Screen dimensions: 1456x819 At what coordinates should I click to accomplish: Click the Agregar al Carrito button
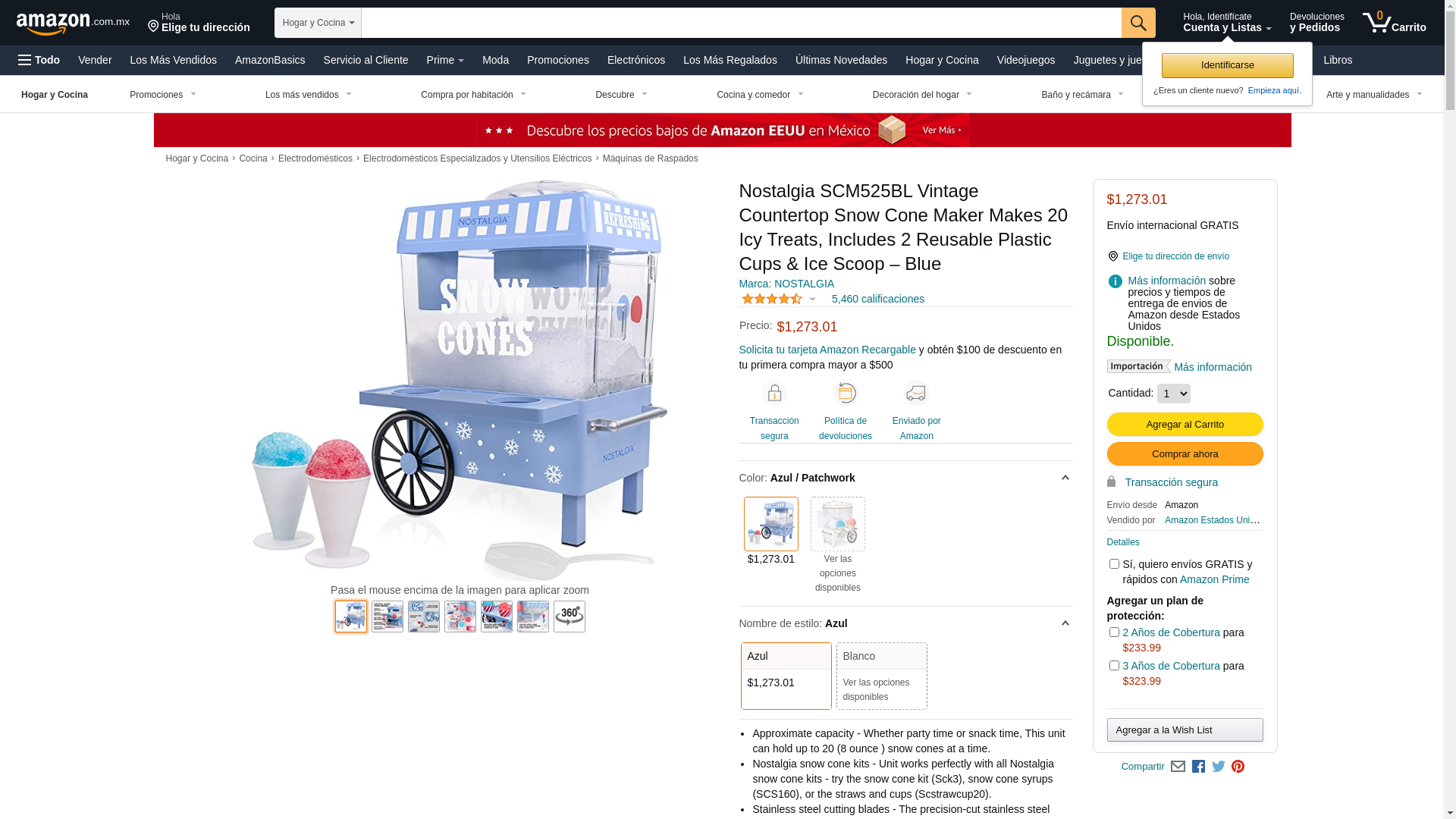click(1185, 425)
